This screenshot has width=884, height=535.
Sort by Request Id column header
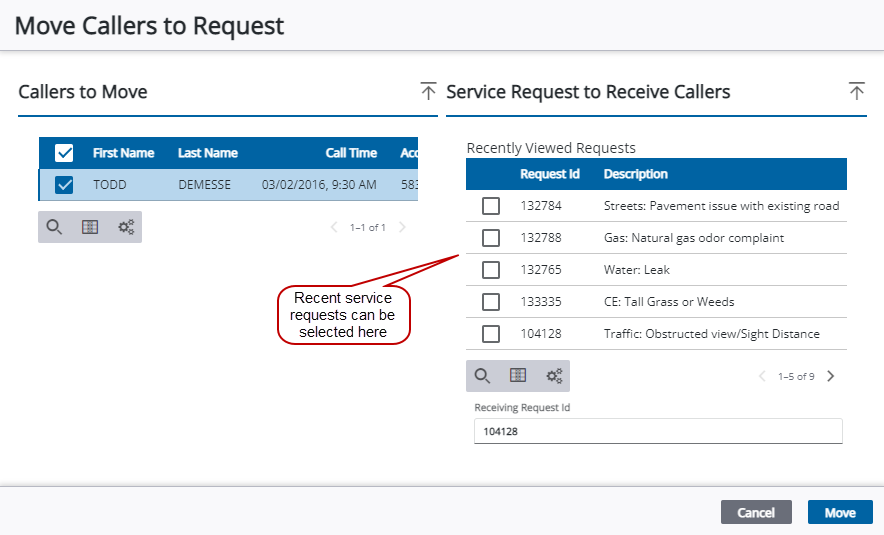coord(549,174)
